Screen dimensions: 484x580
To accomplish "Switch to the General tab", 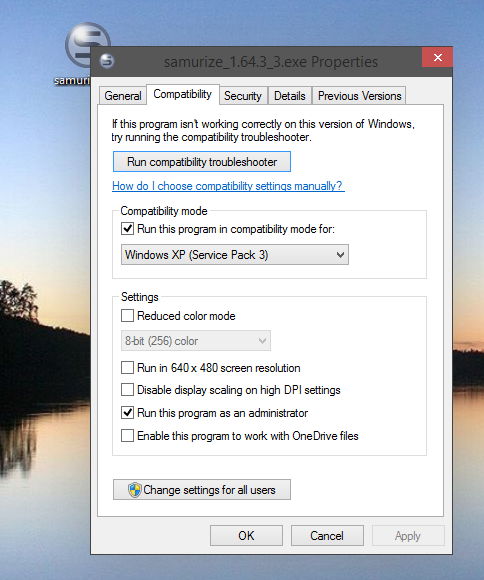I will point(123,96).
